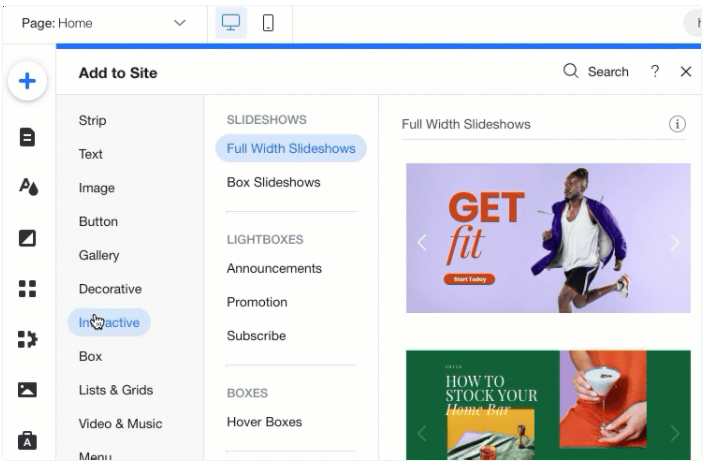Open the Media image icon in sidebar
The width and height of the screenshot is (704, 468).
click(x=28, y=390)
